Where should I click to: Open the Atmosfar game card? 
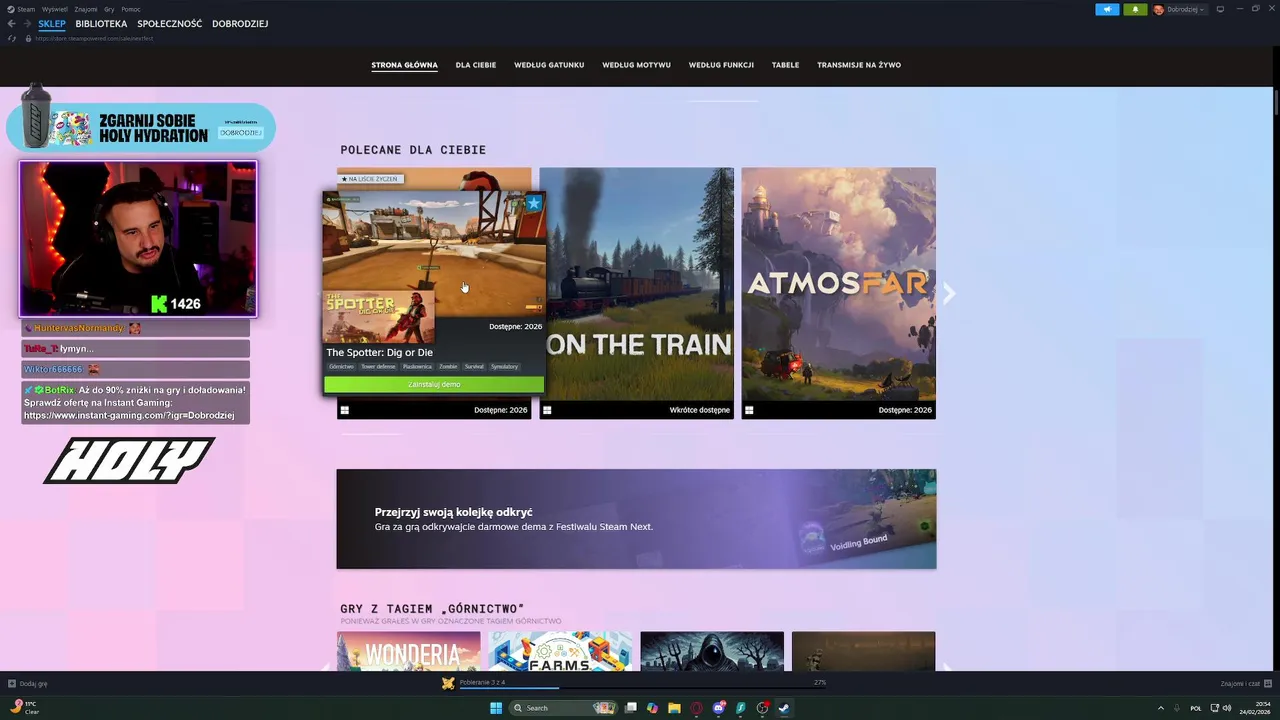[838, 293]
